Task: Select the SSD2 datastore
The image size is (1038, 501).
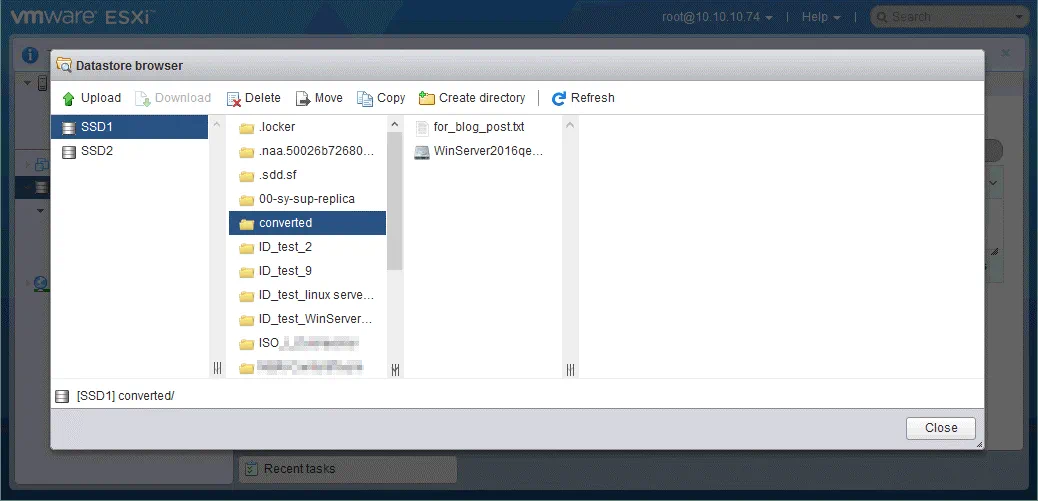Action: (97, 151)
